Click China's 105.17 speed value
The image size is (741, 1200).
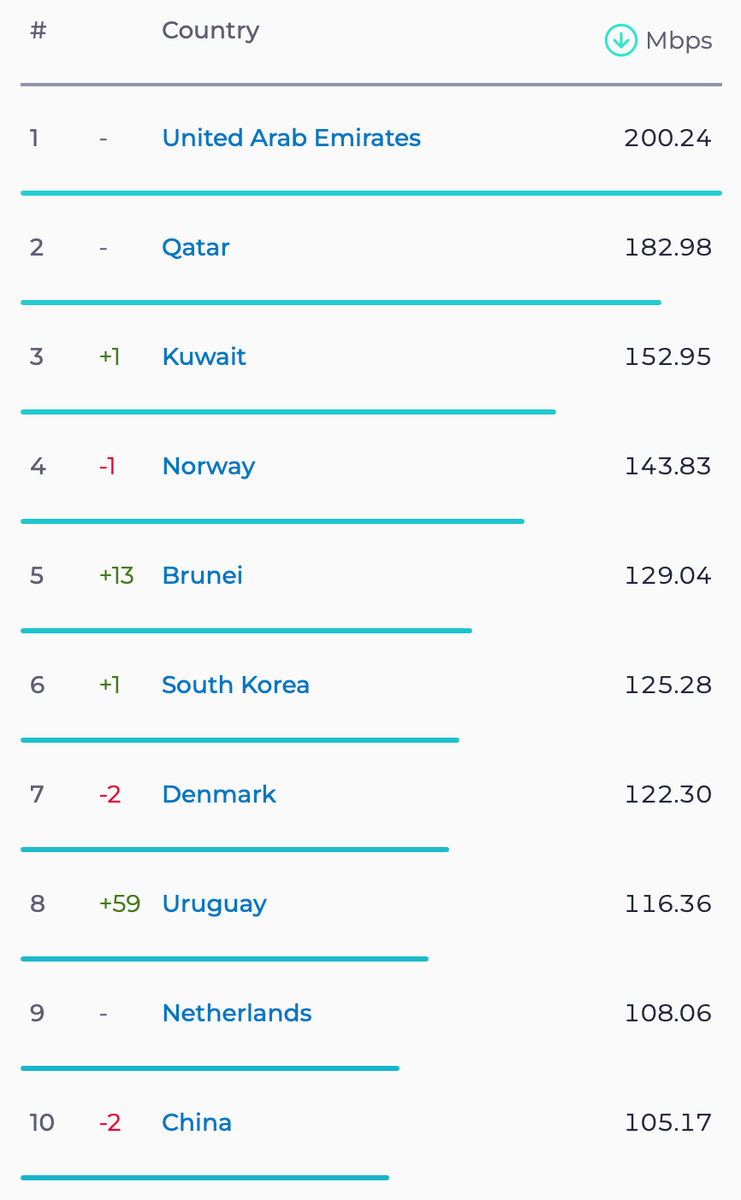tap(668, 1122)
